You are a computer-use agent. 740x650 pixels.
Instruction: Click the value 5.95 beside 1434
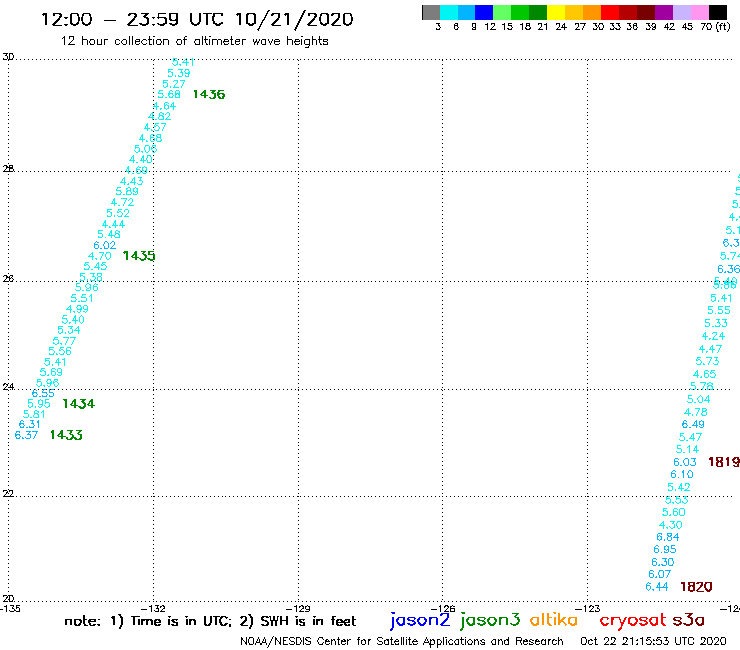point(39,404)
